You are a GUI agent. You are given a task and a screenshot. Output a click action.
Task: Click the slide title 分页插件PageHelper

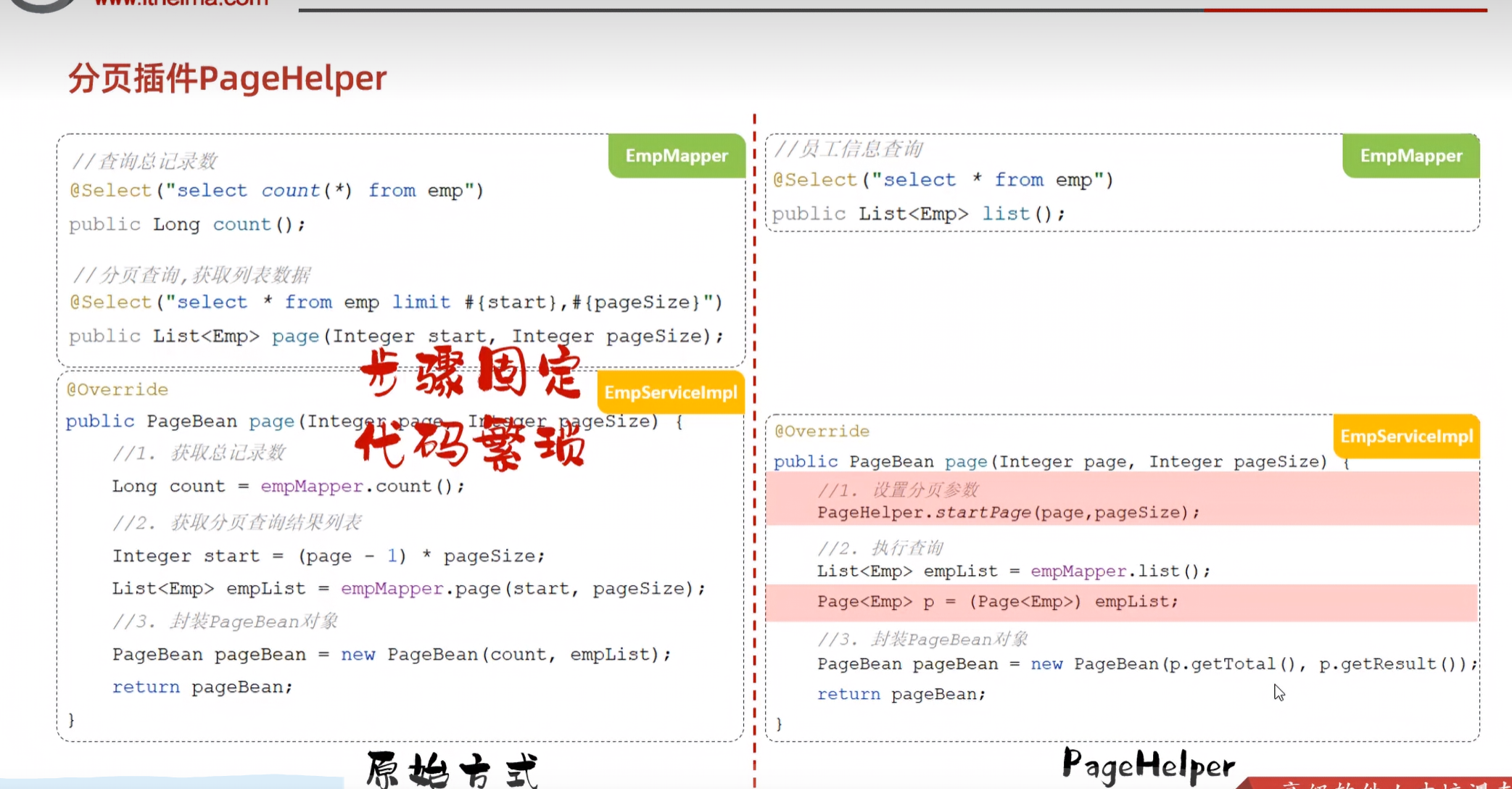[227, 78]
